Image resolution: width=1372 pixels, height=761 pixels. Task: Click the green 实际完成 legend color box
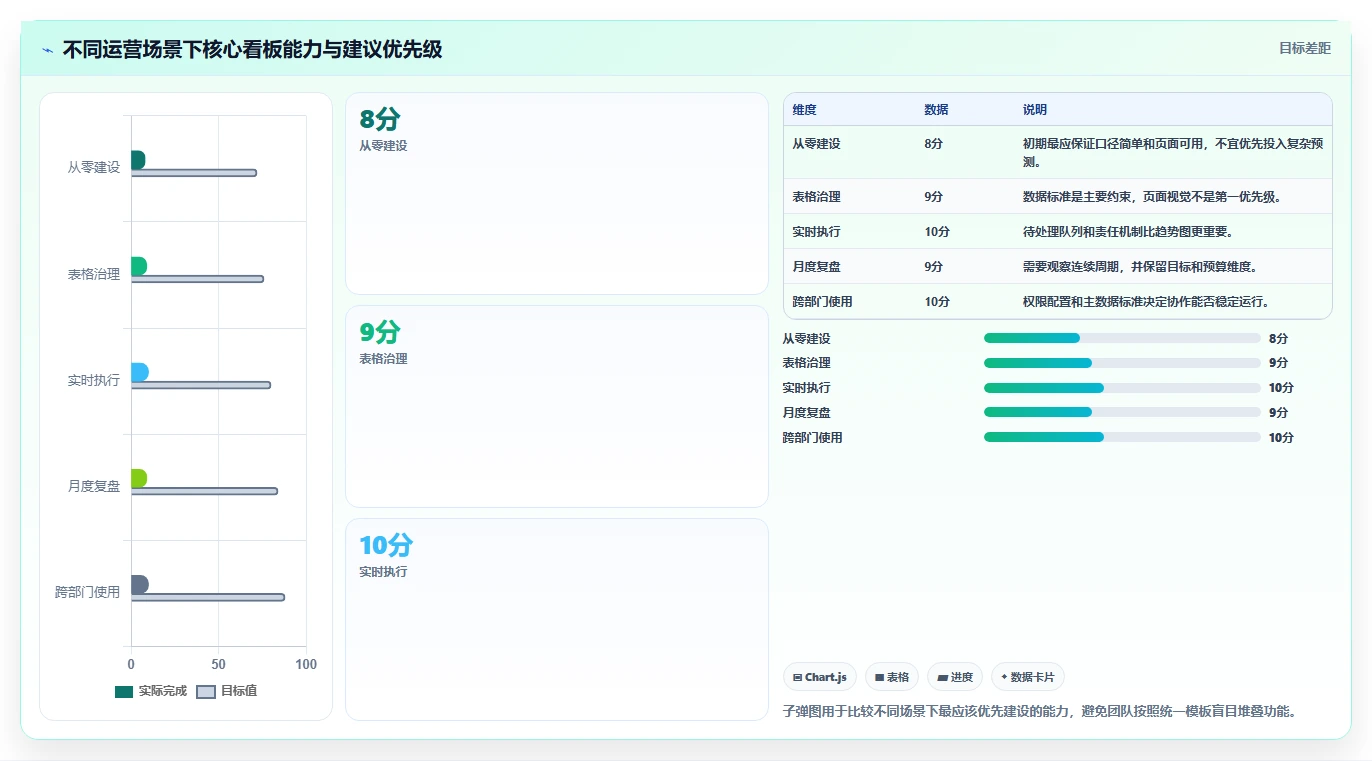(124, 692)
